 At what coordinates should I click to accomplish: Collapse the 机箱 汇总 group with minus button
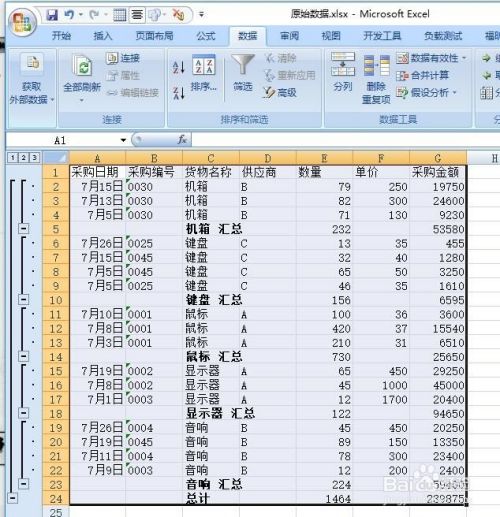[23, 229]
